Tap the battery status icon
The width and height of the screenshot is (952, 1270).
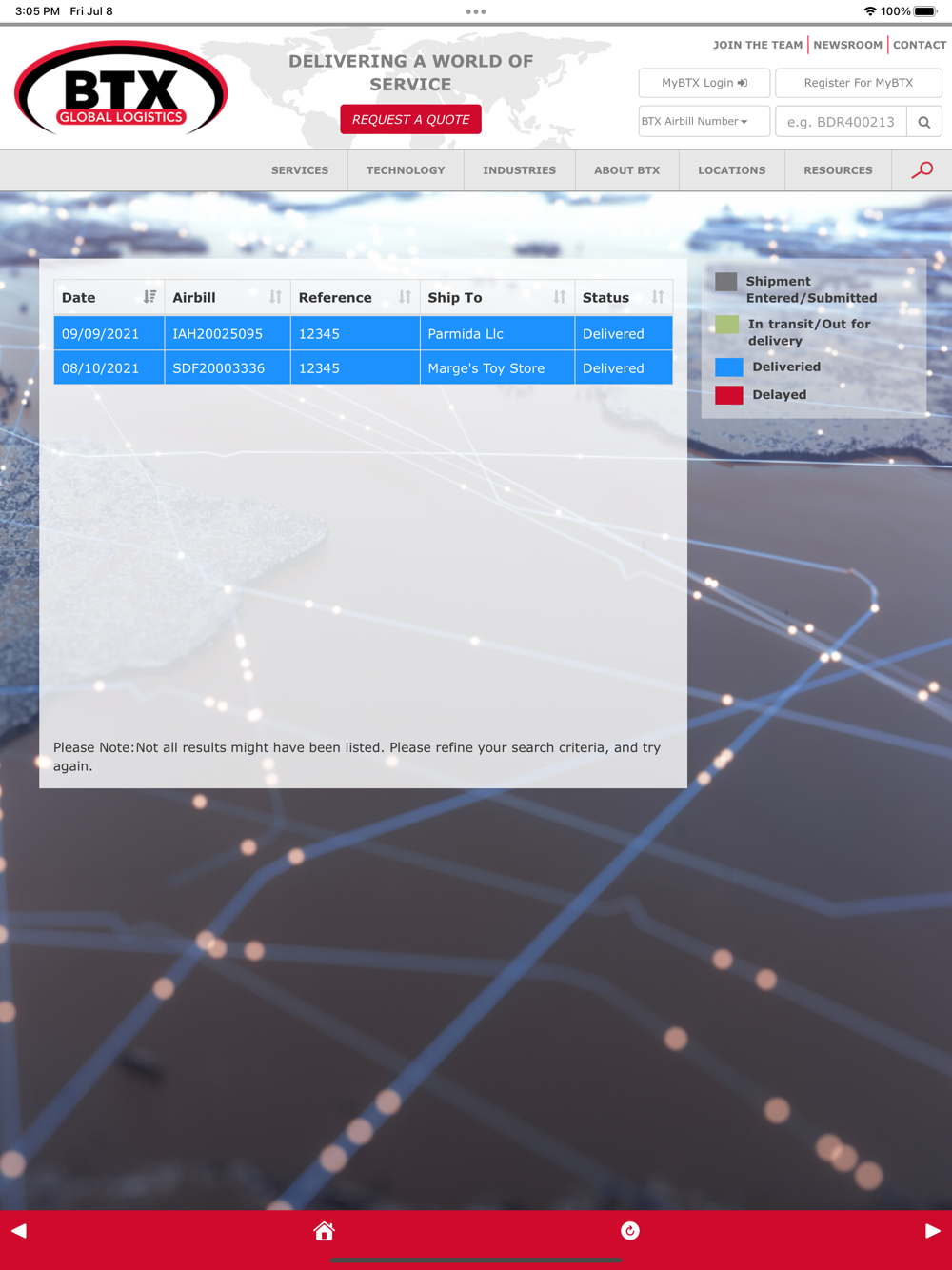coord(925,11)
